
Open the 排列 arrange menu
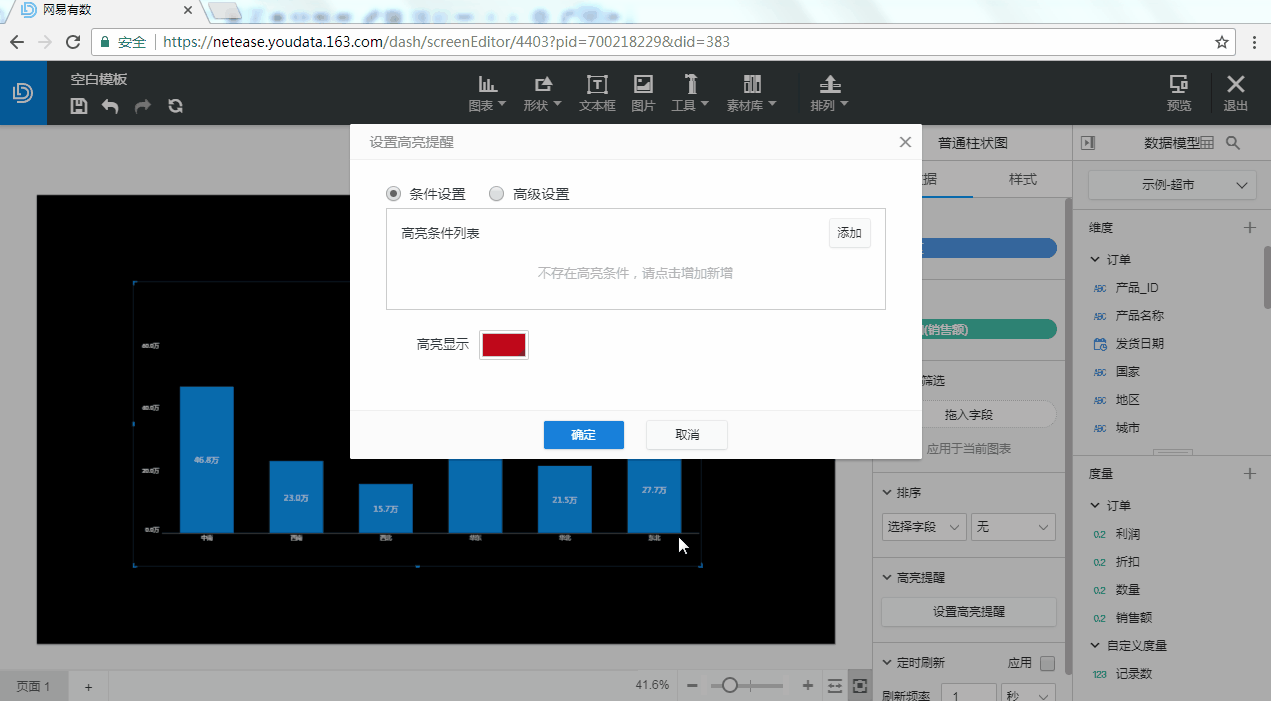coord(829,93)
